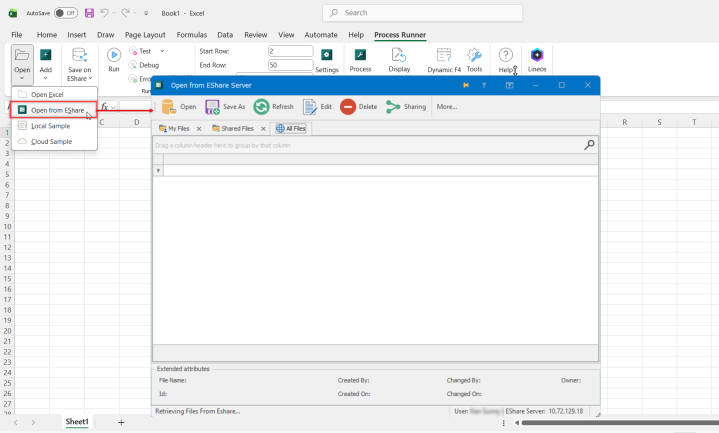Choose Open from EShare menu entry
The height and width of the screenshot is (433, 719).
[x=54, y=110]
